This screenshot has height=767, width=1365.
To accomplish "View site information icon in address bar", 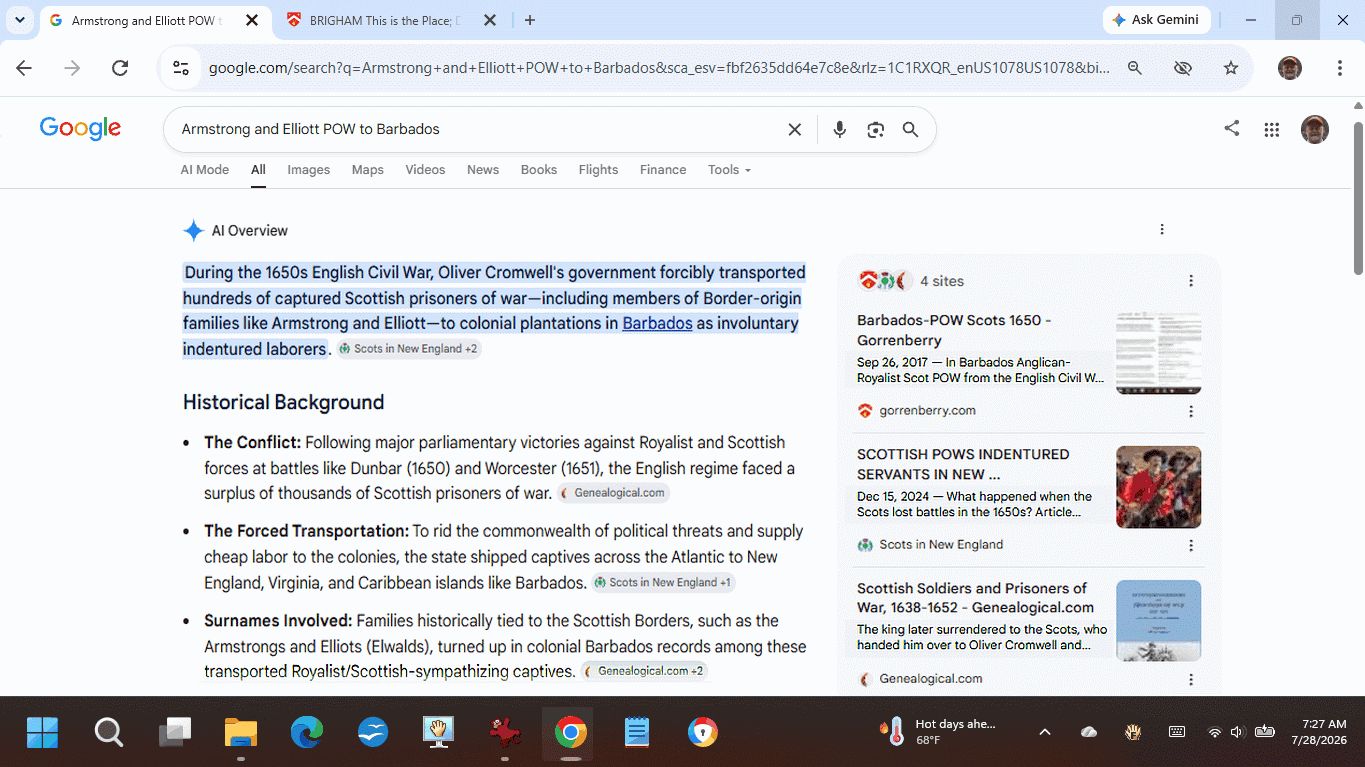I will tap(181, 68).
